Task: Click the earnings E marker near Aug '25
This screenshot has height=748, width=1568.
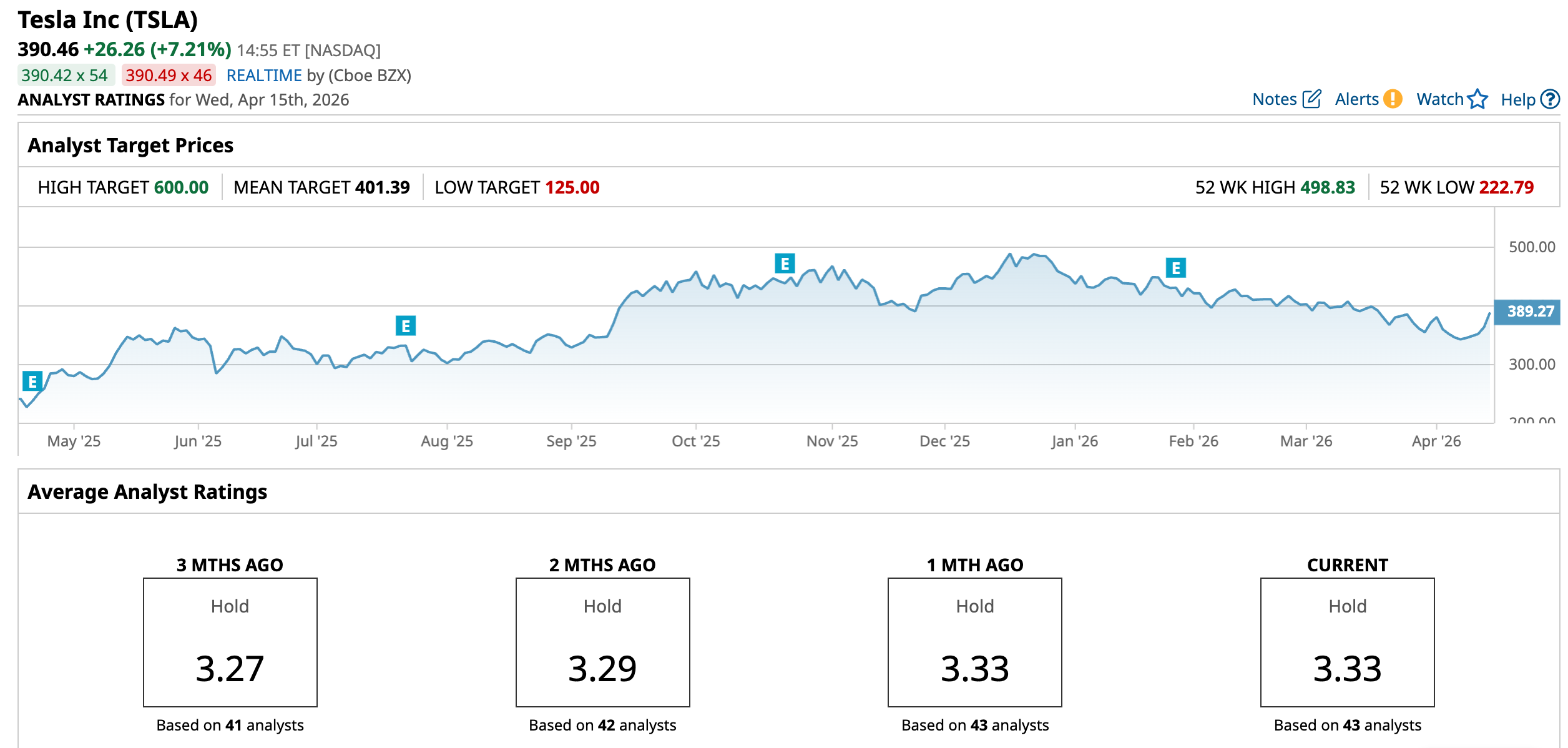Action: pyautogui.click(x=406, y=325)
